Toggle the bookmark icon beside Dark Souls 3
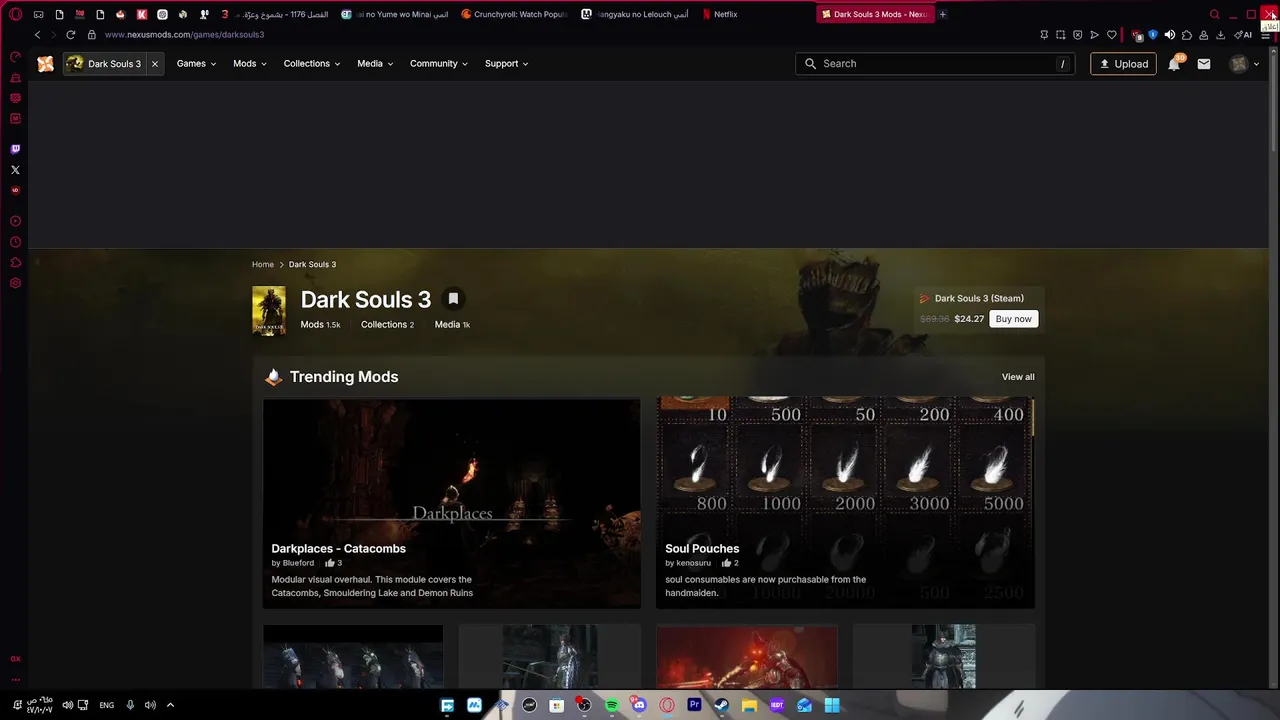 tap(453, 299)
